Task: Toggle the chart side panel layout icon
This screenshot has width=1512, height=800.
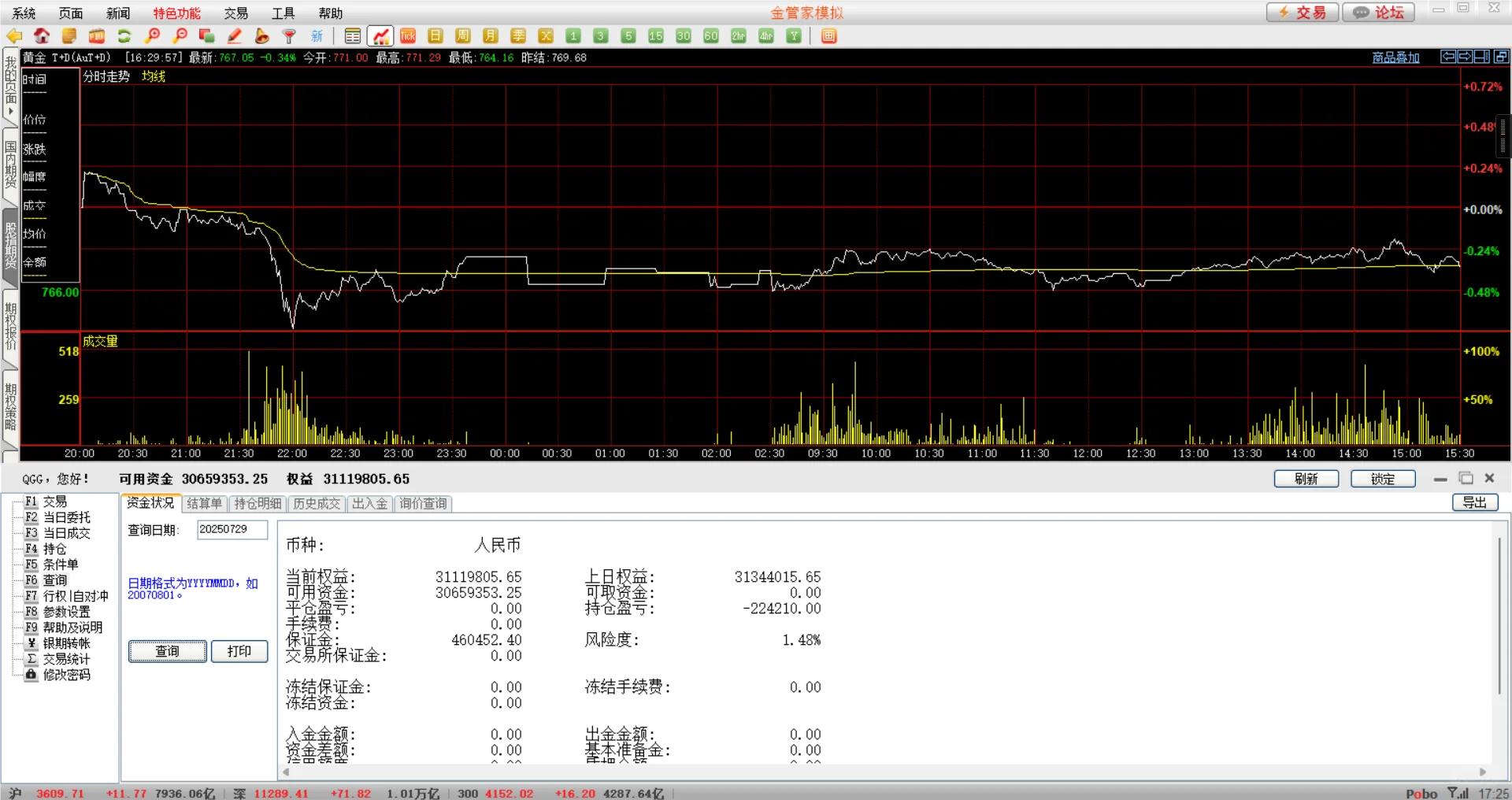Action: [x=1481, y=57]
